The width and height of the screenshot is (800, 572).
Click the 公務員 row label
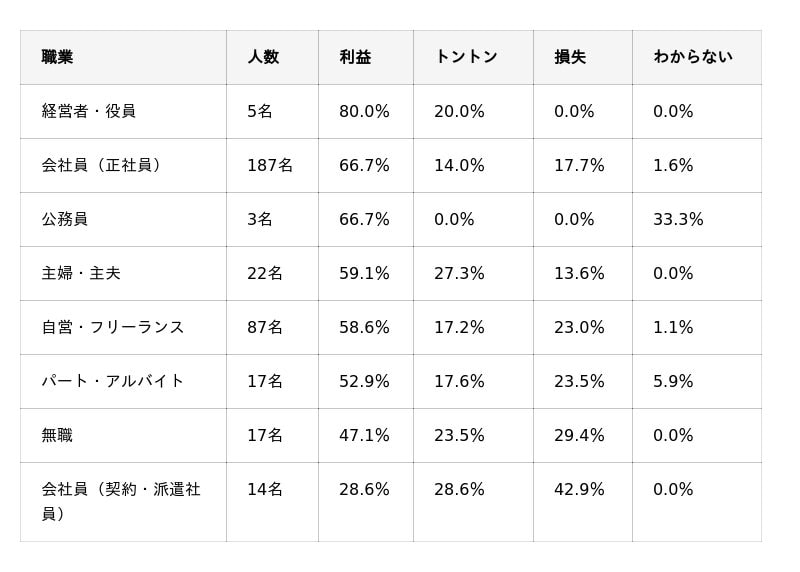[64, 219]
